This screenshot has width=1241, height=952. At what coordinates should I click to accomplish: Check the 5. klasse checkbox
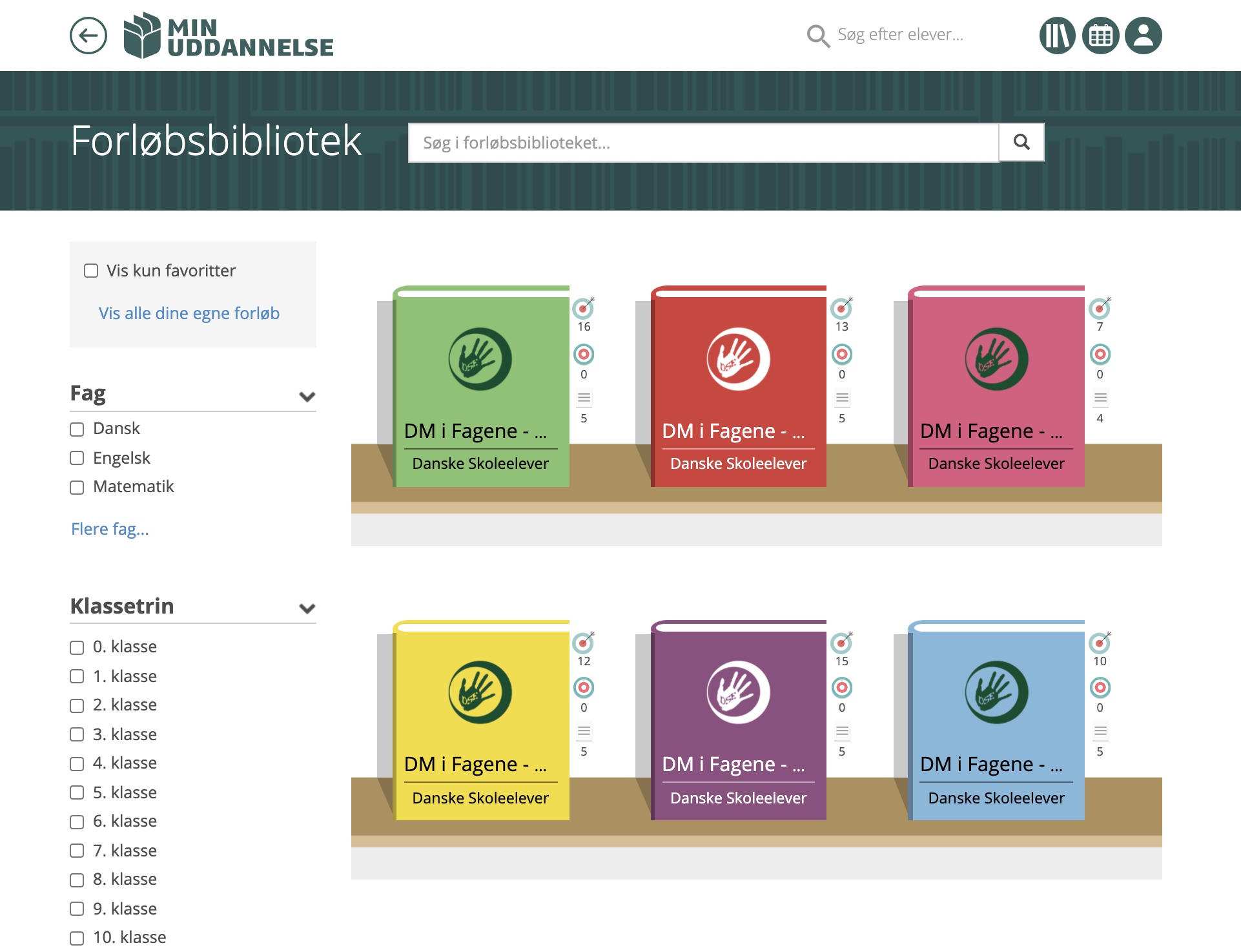point(77,792)
